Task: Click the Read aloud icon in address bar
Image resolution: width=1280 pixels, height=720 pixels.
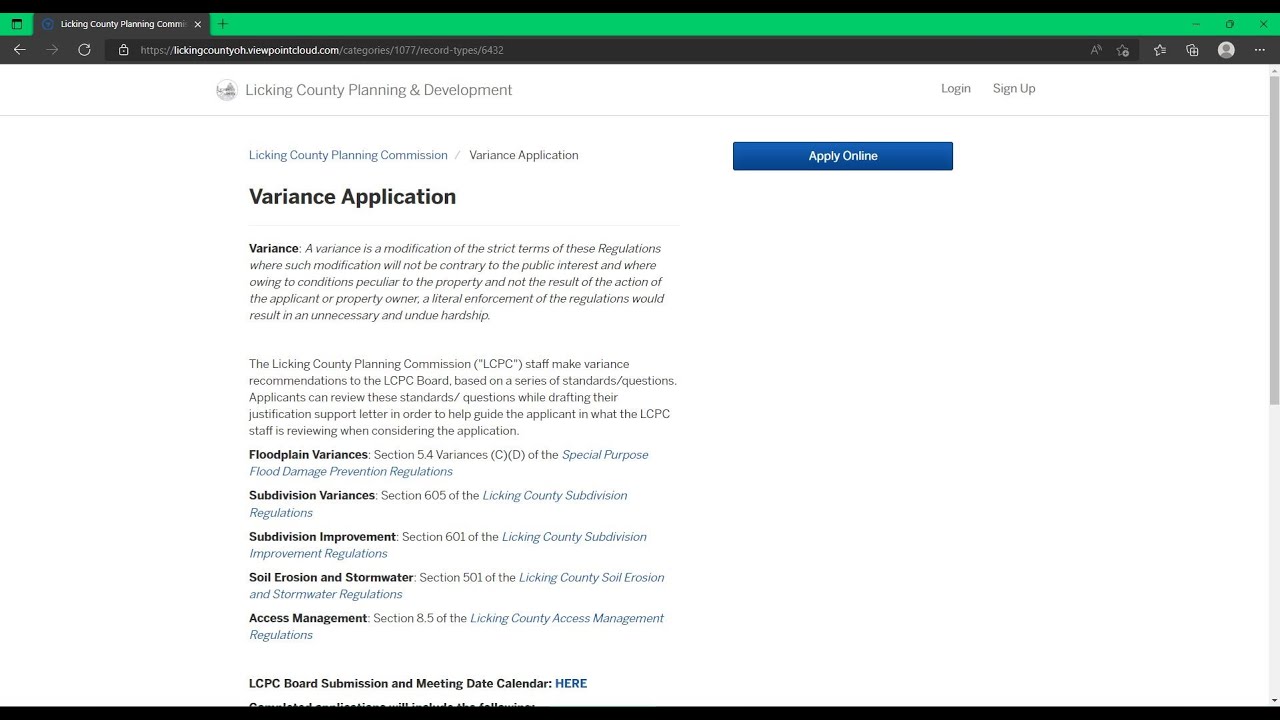Action: [x=1096, y=50]
